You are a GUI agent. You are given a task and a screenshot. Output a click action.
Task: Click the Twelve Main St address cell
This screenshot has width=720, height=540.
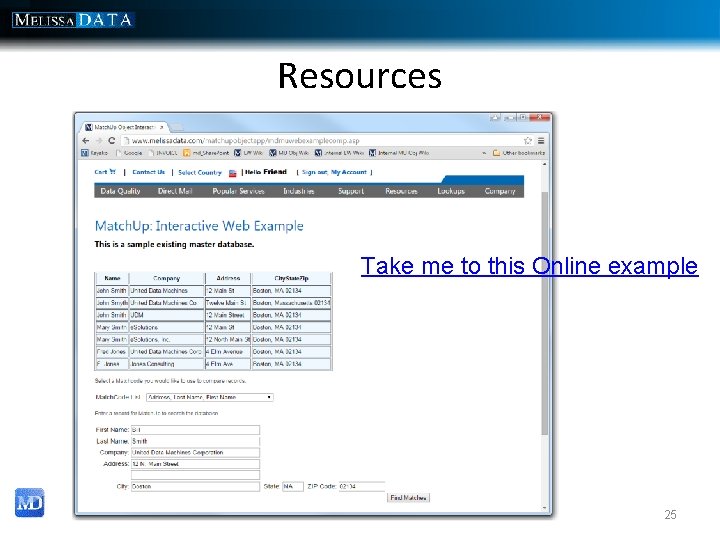coord(228,303)
